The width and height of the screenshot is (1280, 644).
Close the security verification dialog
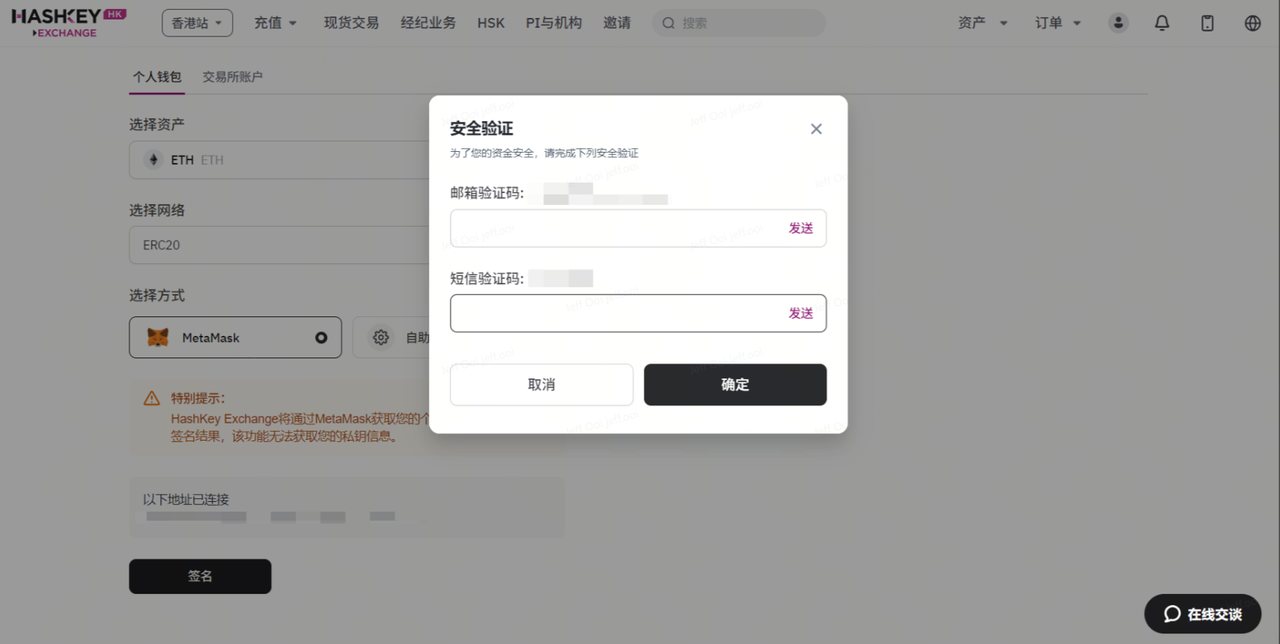tap(816, 129)
